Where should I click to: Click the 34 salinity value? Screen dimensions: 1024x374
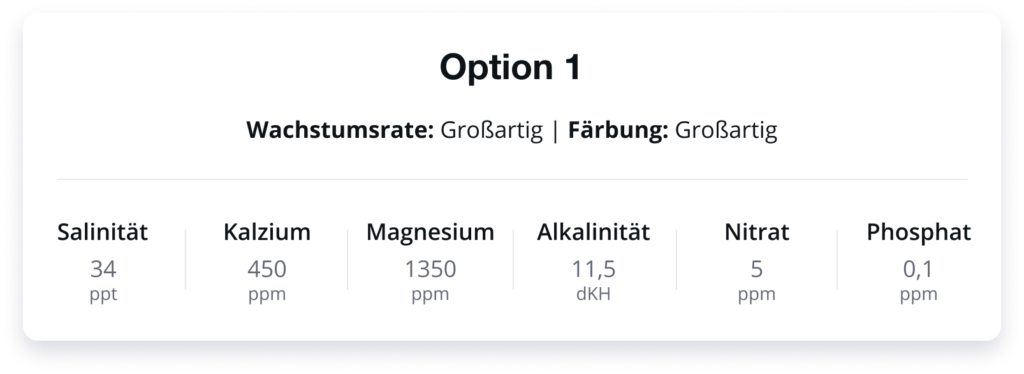tap(103, 269)
